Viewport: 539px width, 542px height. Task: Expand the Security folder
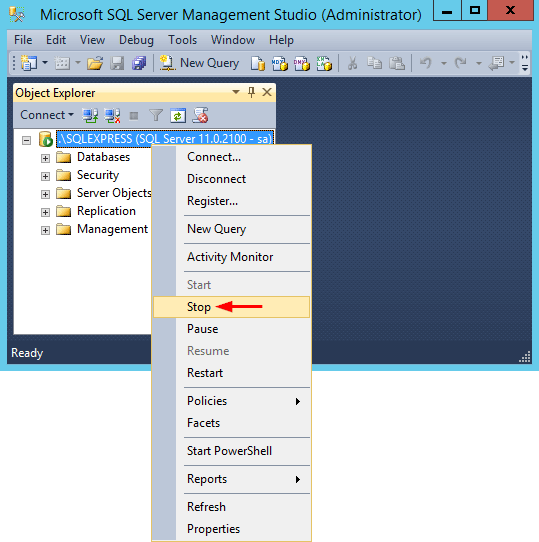pyautogui.click(x=45, y=176)
